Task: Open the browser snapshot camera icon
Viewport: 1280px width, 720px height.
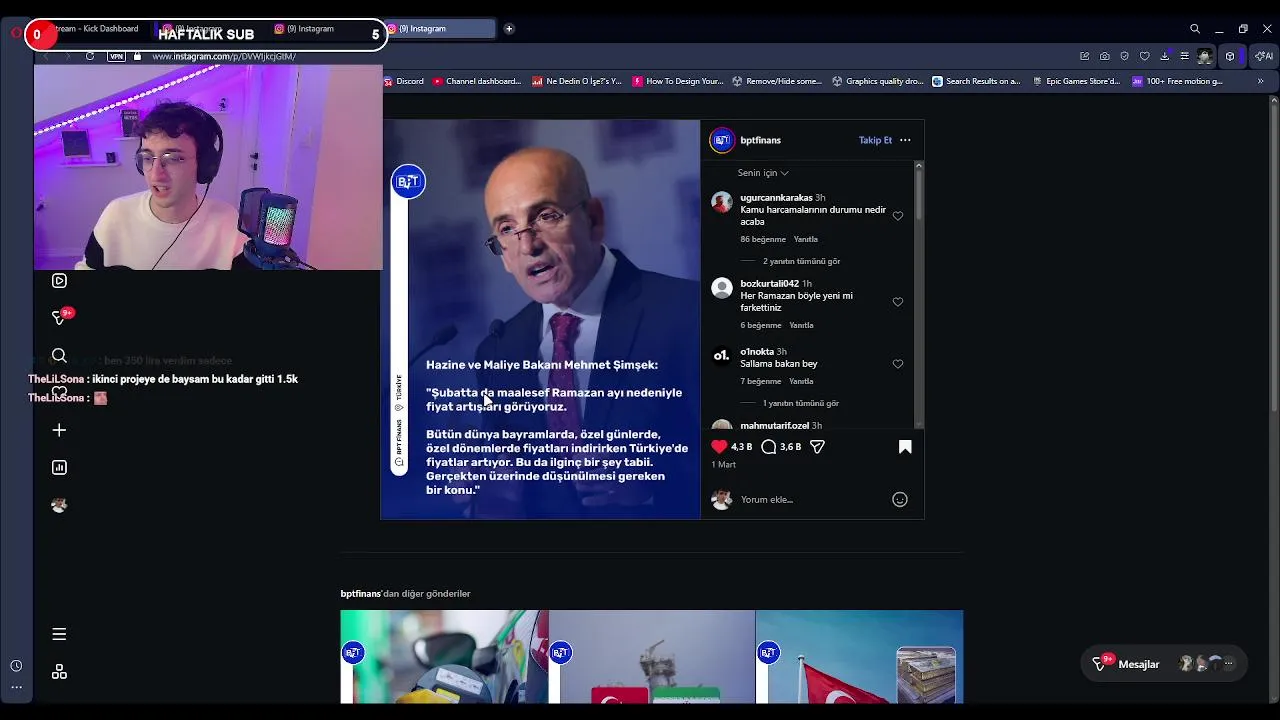Action: (1104, 56)
